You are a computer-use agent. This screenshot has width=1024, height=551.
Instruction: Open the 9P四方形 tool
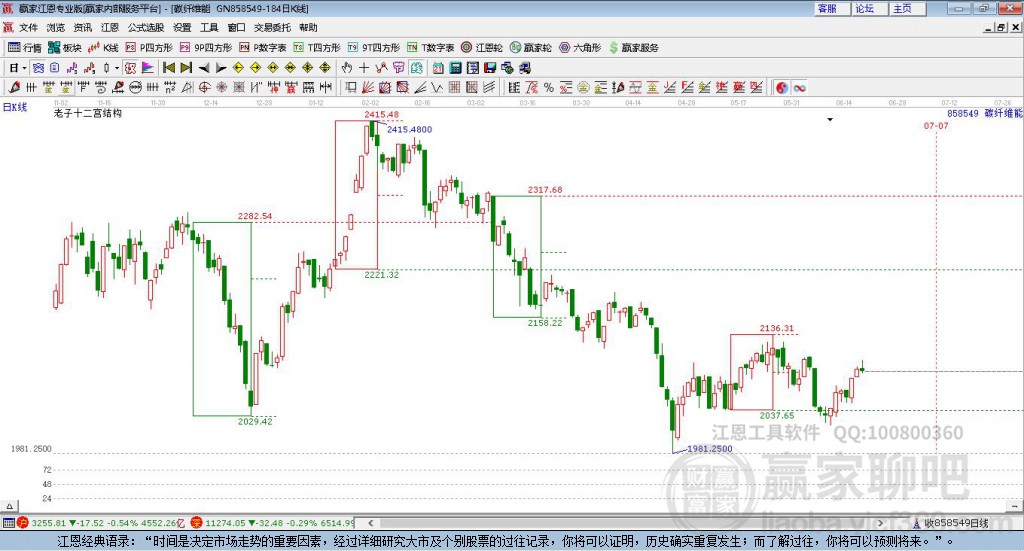tap(206, 48)
